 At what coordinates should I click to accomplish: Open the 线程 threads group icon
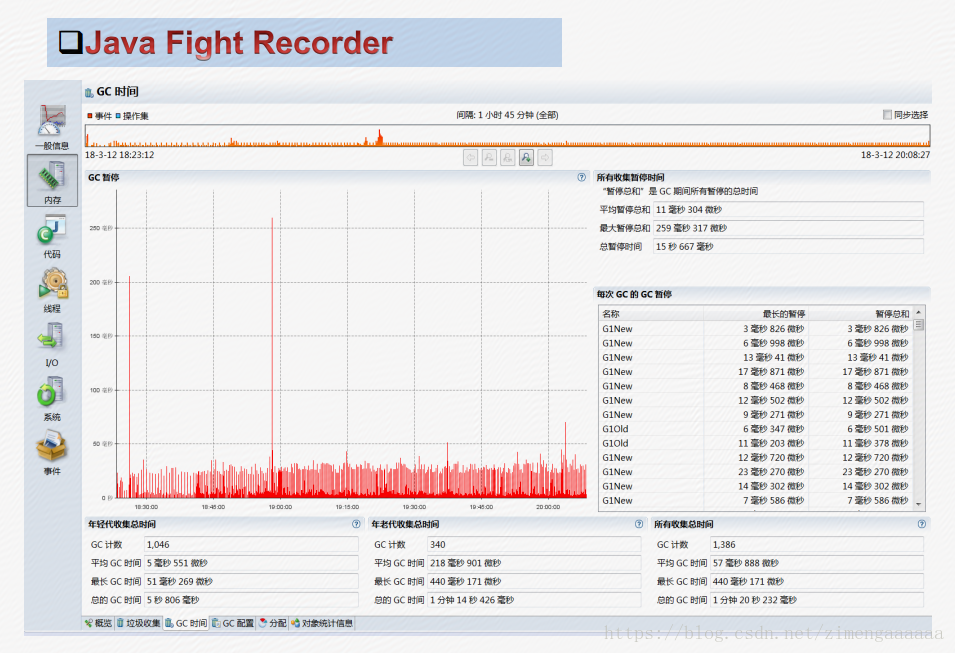tap(52, 291)
